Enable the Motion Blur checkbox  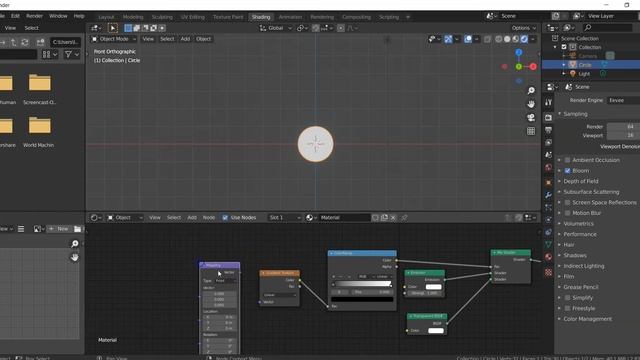pyautogui.click(x=567, y=213)
